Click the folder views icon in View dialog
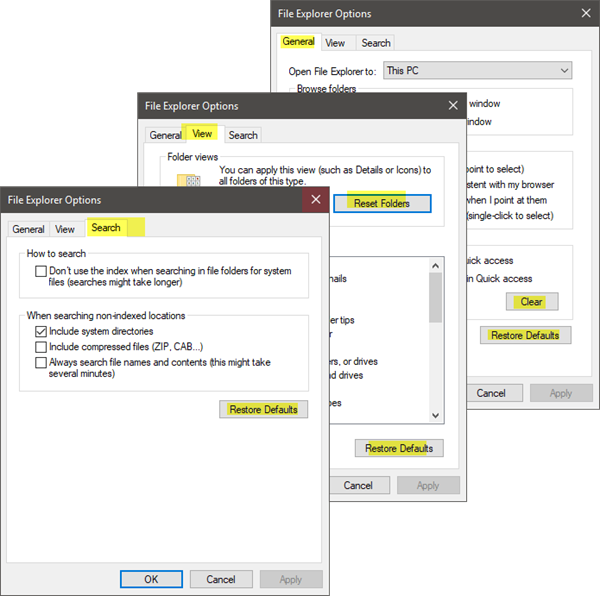The image size is (600, 596). [189, 180]
